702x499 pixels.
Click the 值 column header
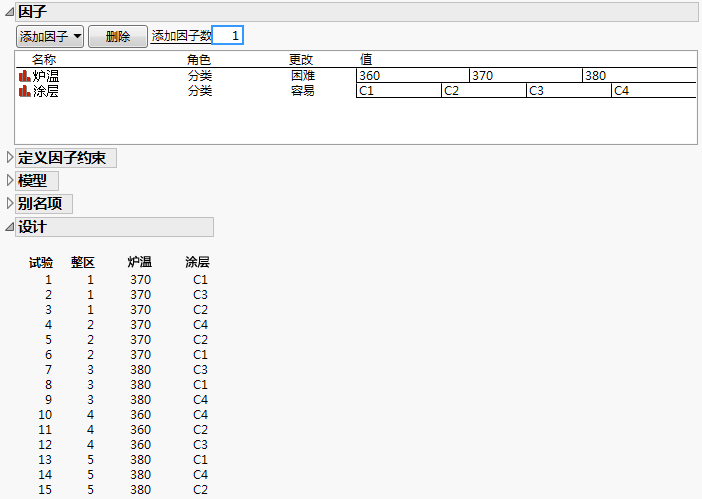point(366,60)
